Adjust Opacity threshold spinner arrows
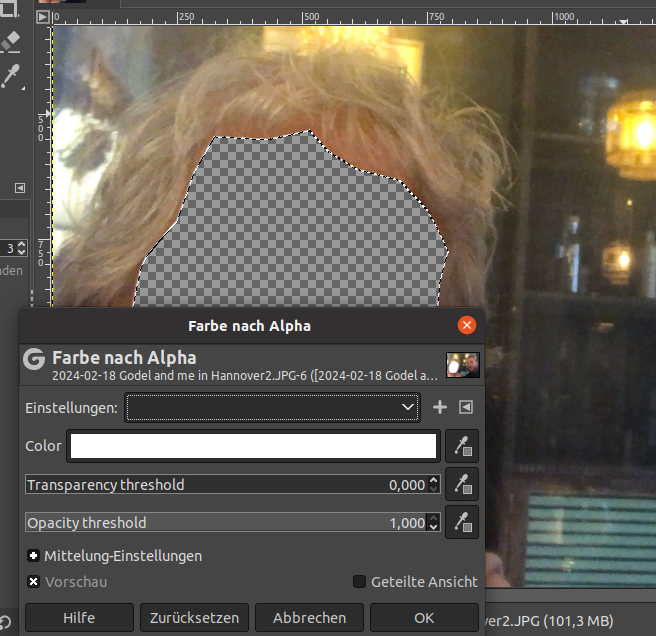The image size is (656, 636). [x=433, y=522]
